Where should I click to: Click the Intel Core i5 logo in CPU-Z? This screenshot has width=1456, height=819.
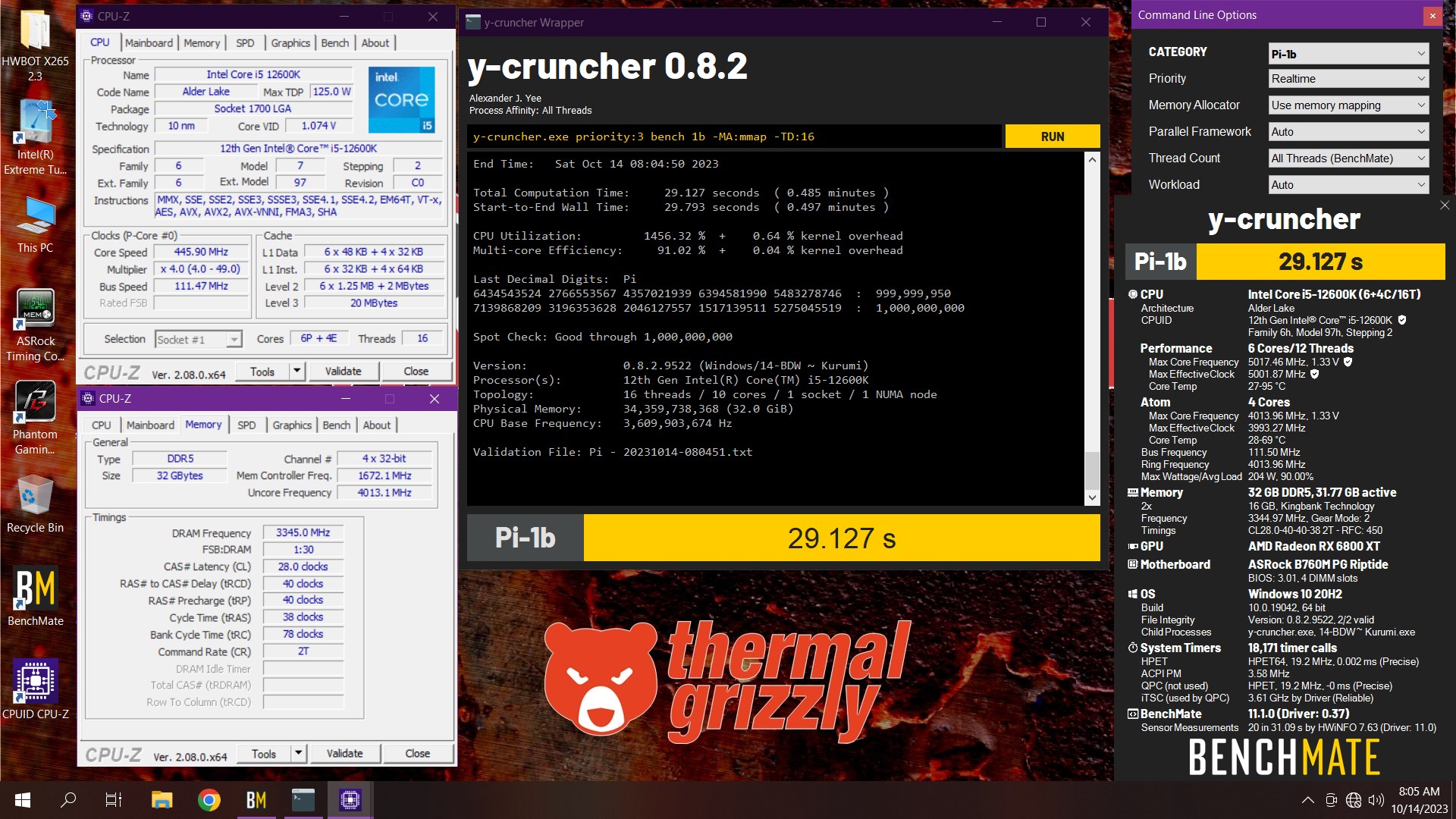click(x=402, y=100)
